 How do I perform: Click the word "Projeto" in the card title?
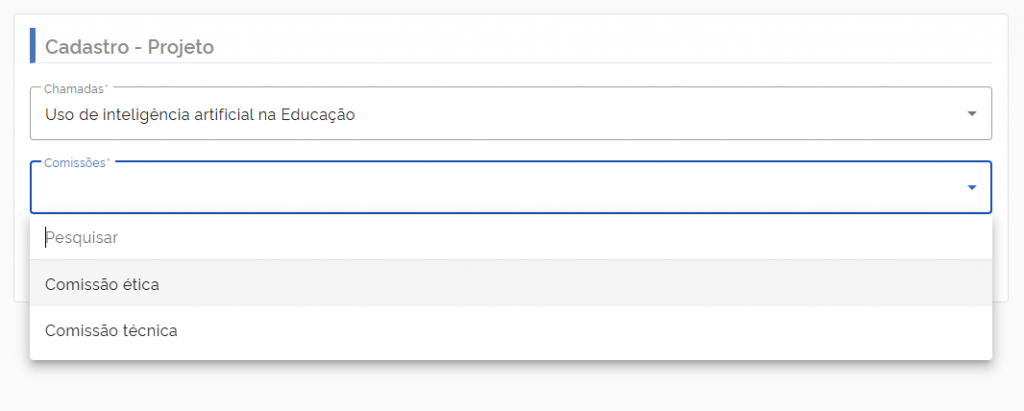181,46
